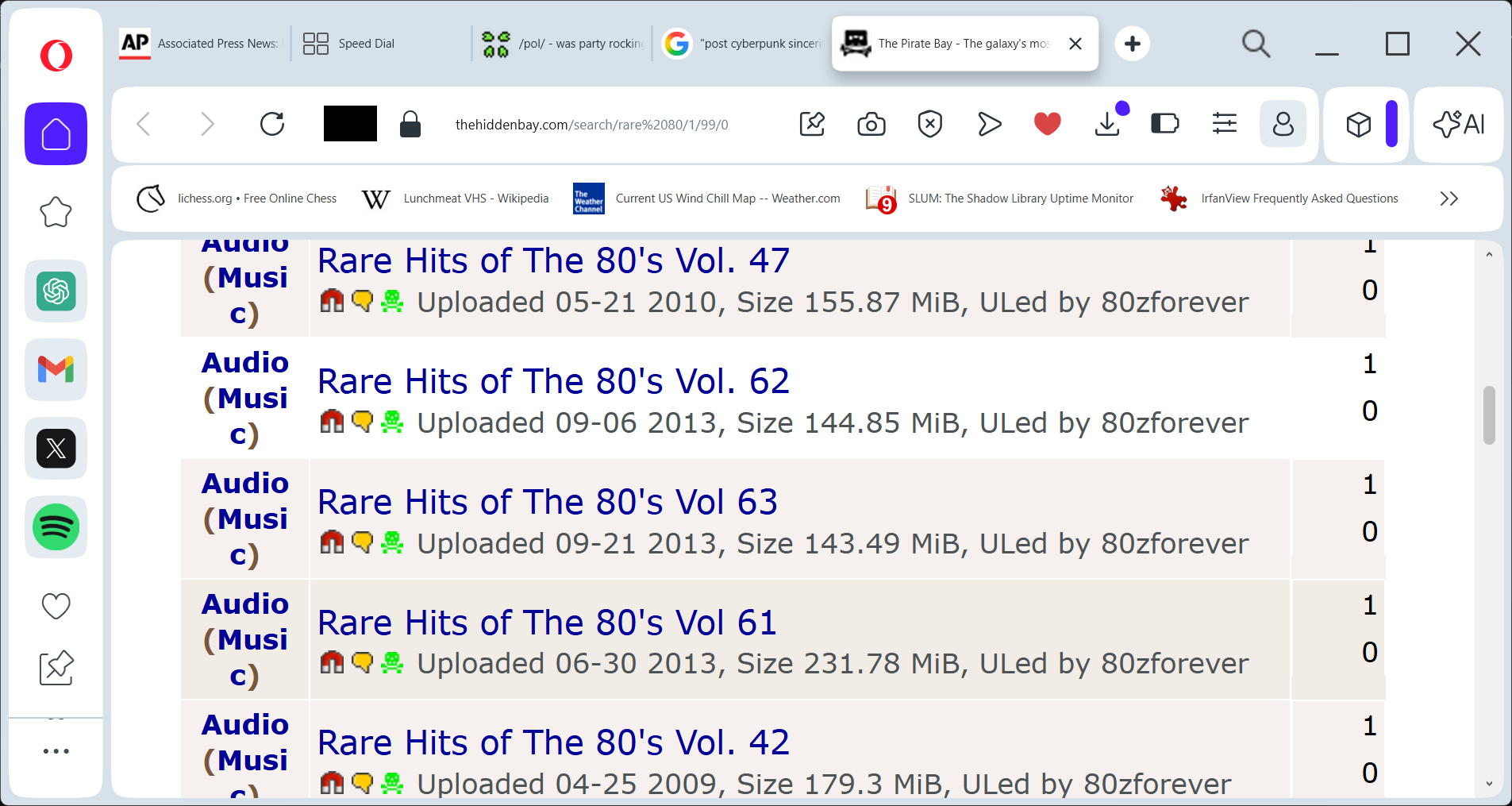Open the Opera main menu logo
Screen dimensions: 1512x806
[x=56, y=56]
